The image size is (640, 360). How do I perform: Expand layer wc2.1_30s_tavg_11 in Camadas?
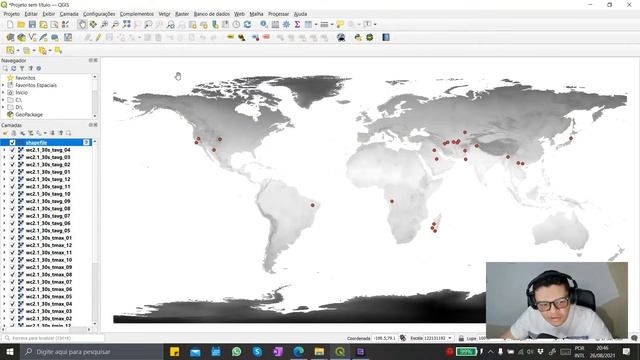tap(4, 187)
